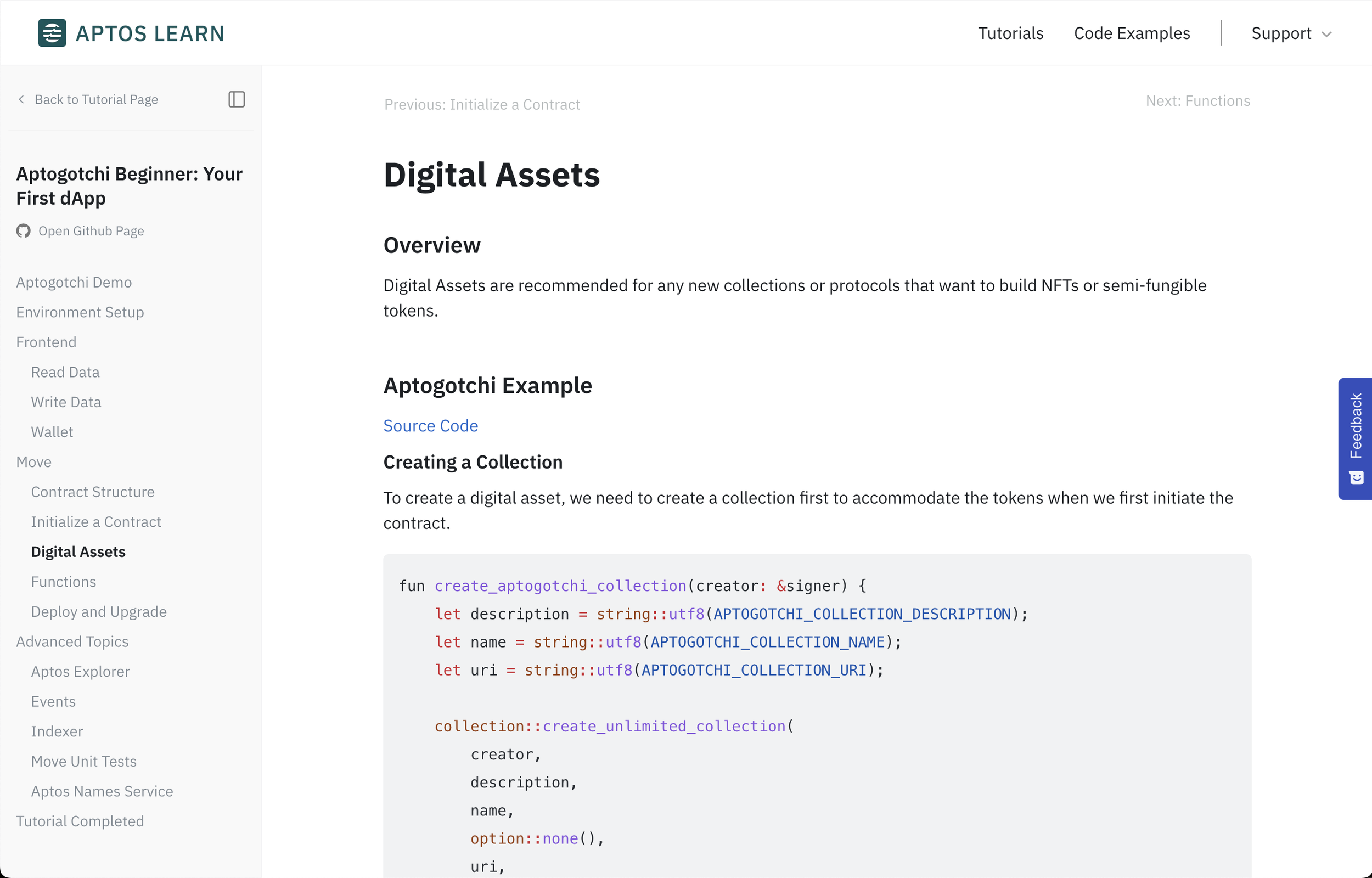
Task: Click the Aptos Learn logo icon
Action: (52, 33)
